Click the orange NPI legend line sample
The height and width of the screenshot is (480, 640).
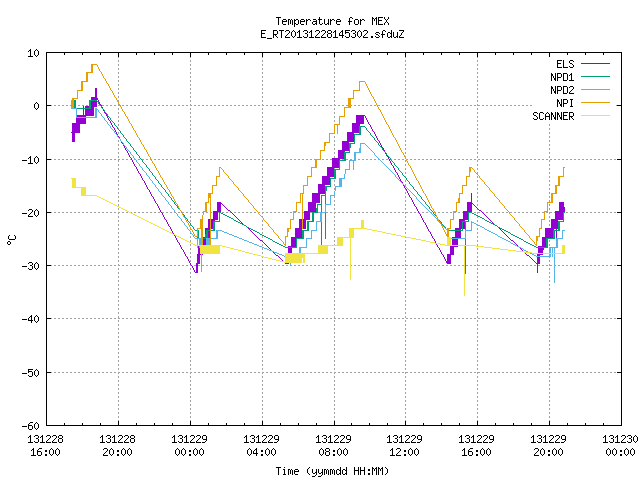[x=595, y=102]
